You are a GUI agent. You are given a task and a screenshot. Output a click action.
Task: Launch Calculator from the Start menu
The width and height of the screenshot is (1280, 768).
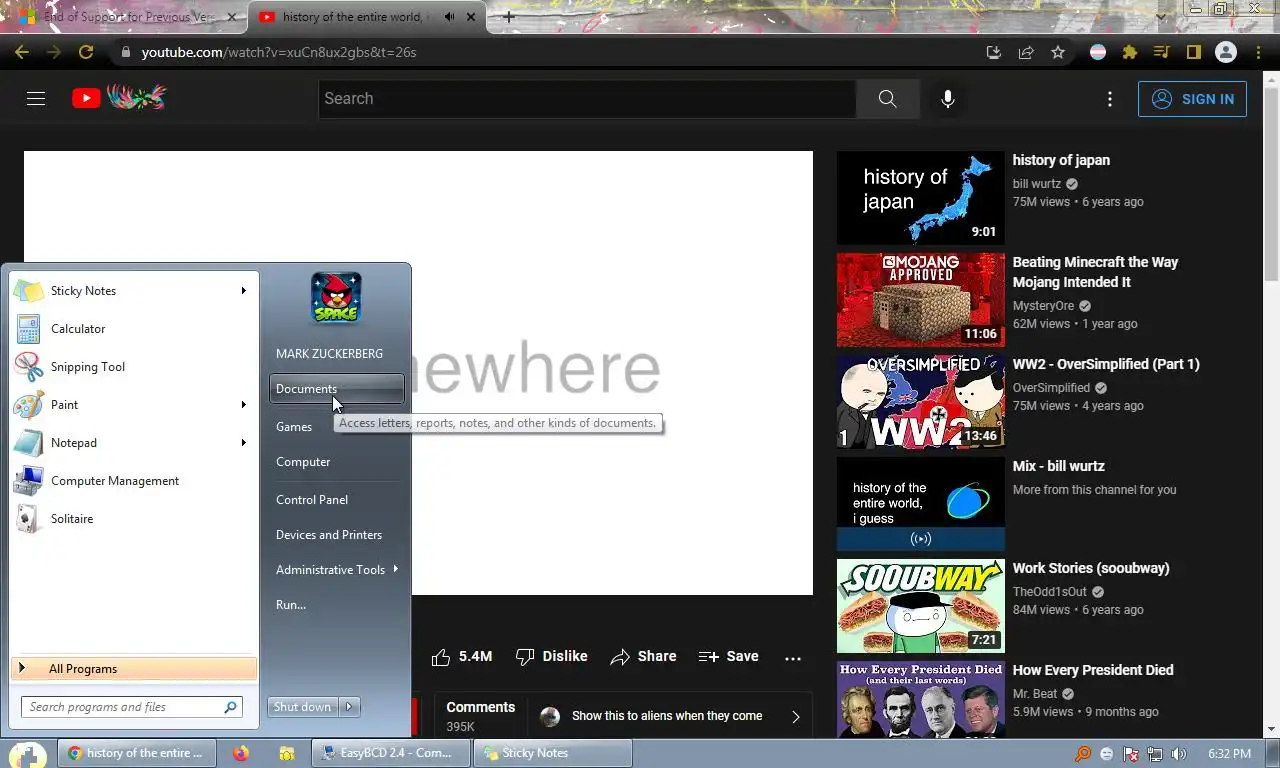coord(132,329)
